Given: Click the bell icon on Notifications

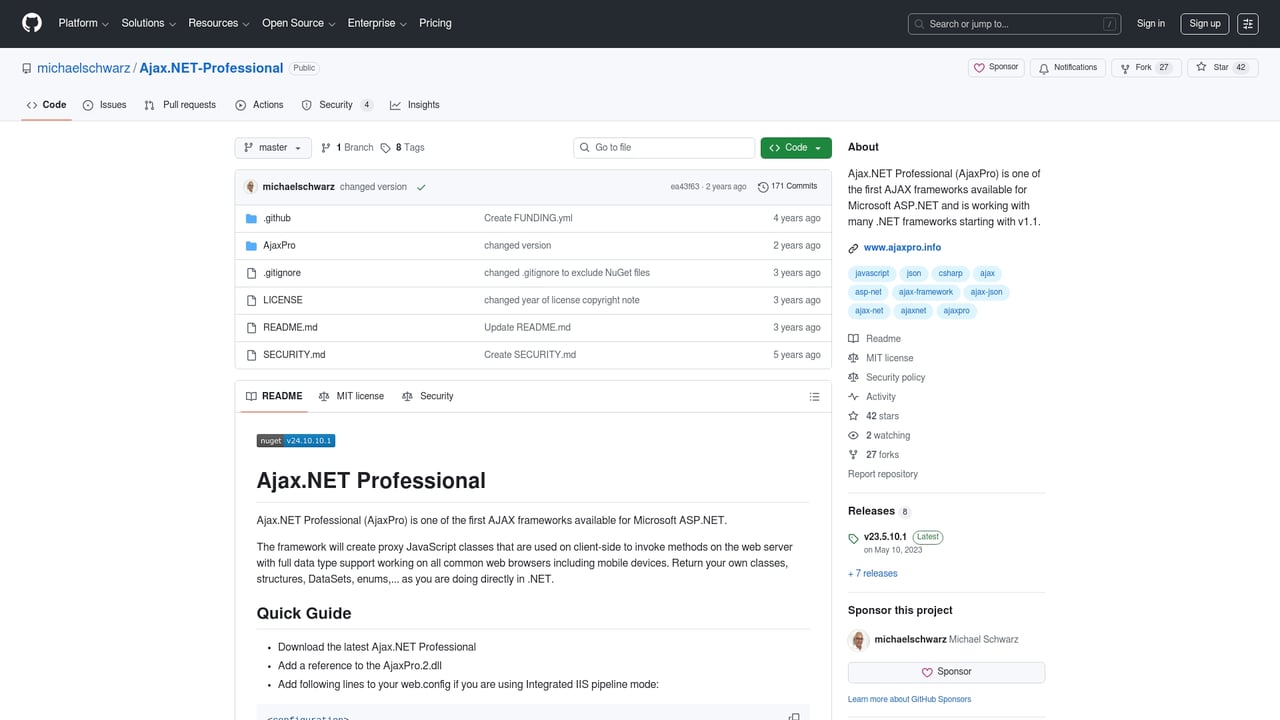Looking at the screenshot, I should click(x=1043, y=68).
